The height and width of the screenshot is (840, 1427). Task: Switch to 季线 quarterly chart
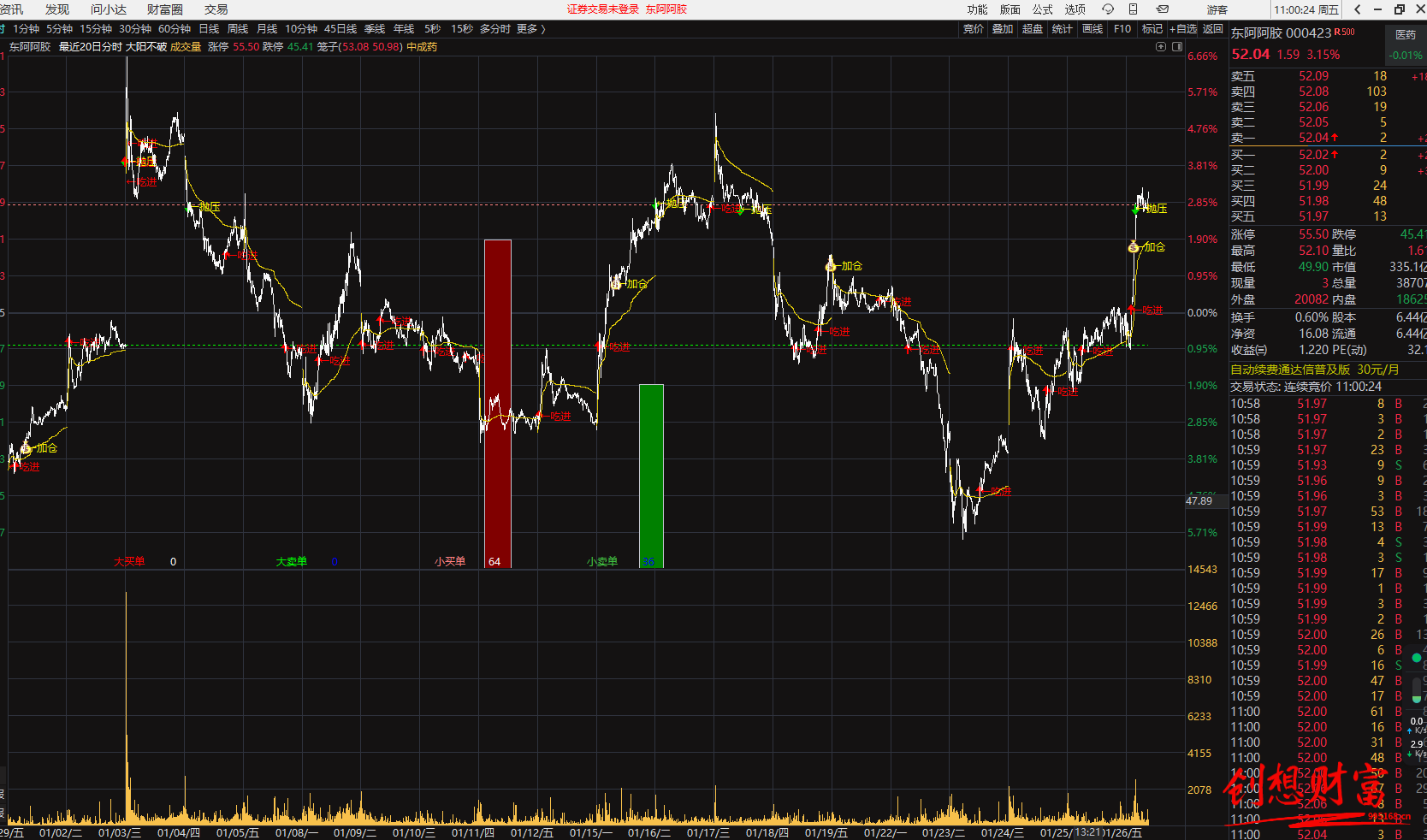pyautogui.click(x=375, y=29)
